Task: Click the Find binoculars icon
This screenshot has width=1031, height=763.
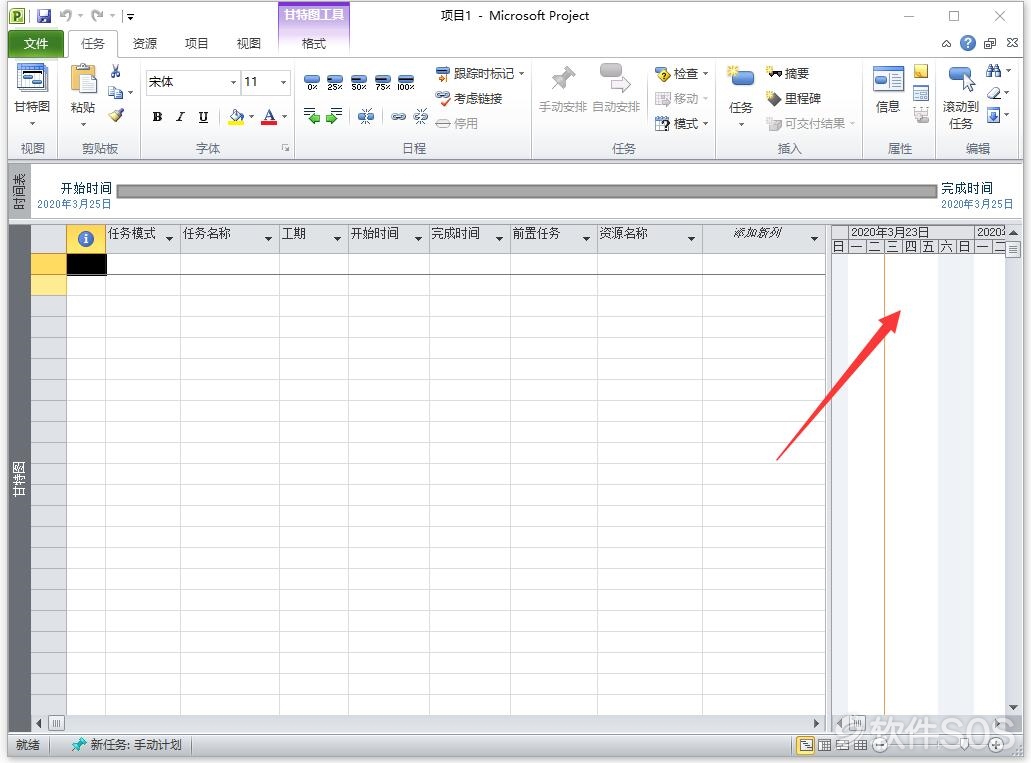Action: [994, 70]
